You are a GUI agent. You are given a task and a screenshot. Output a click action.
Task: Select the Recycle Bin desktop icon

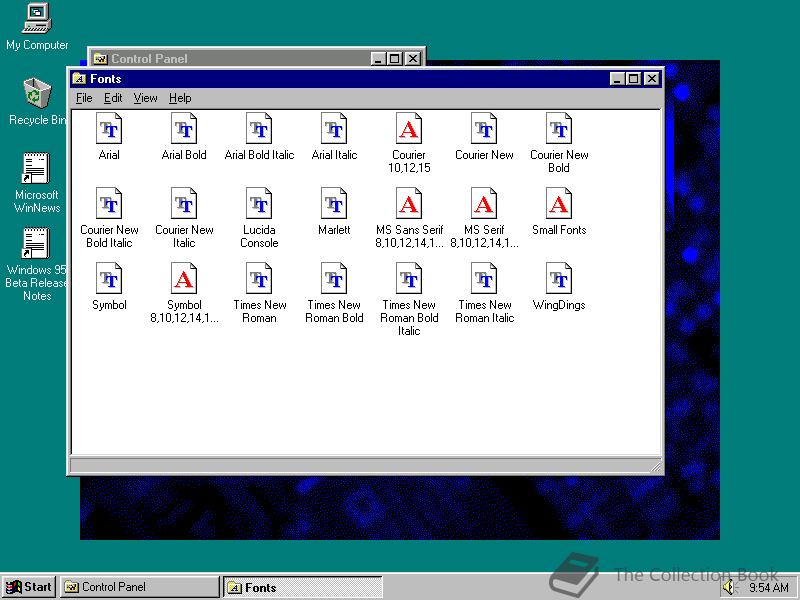37,94
